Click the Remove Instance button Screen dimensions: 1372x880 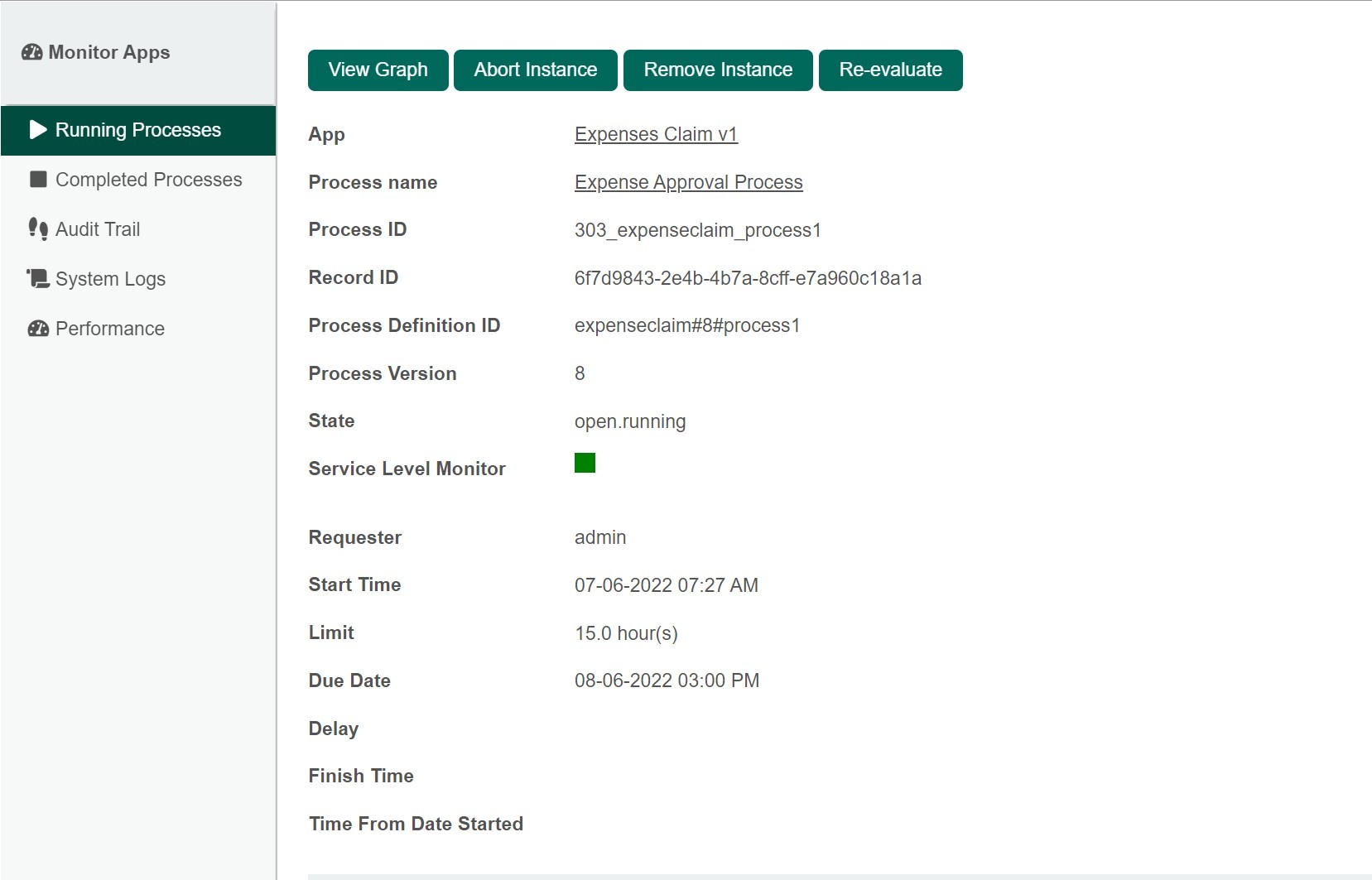coord(718,70)
